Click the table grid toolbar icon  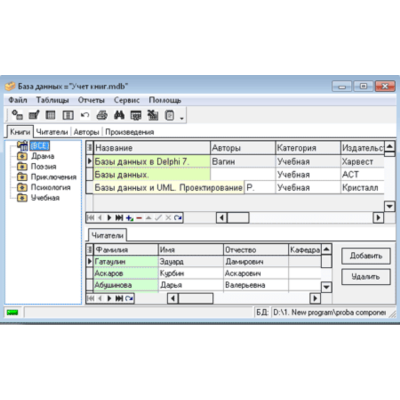pyautogui.click(x=51, y=115)
